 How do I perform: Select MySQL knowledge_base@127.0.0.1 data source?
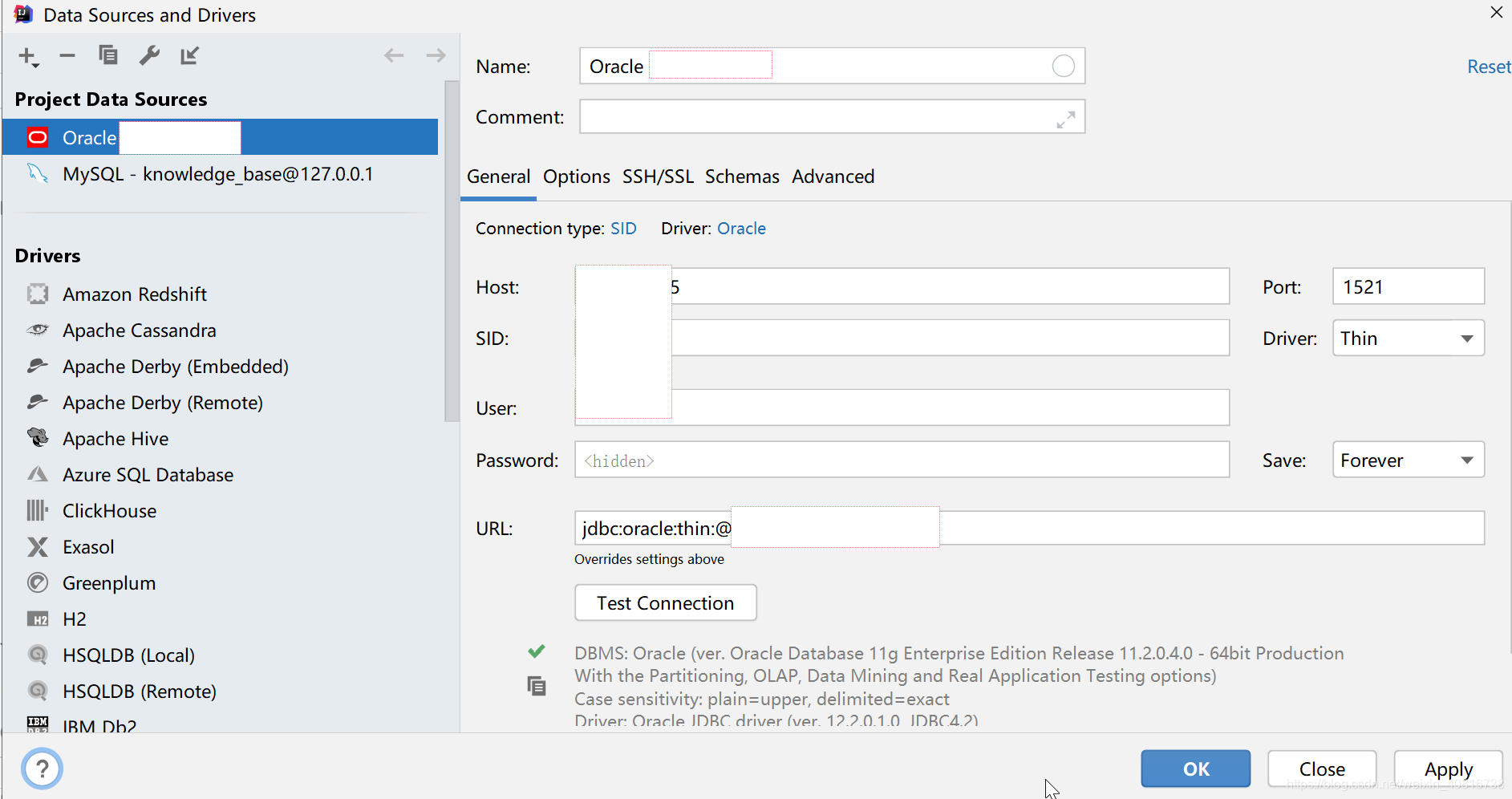(x=220, y=174)
